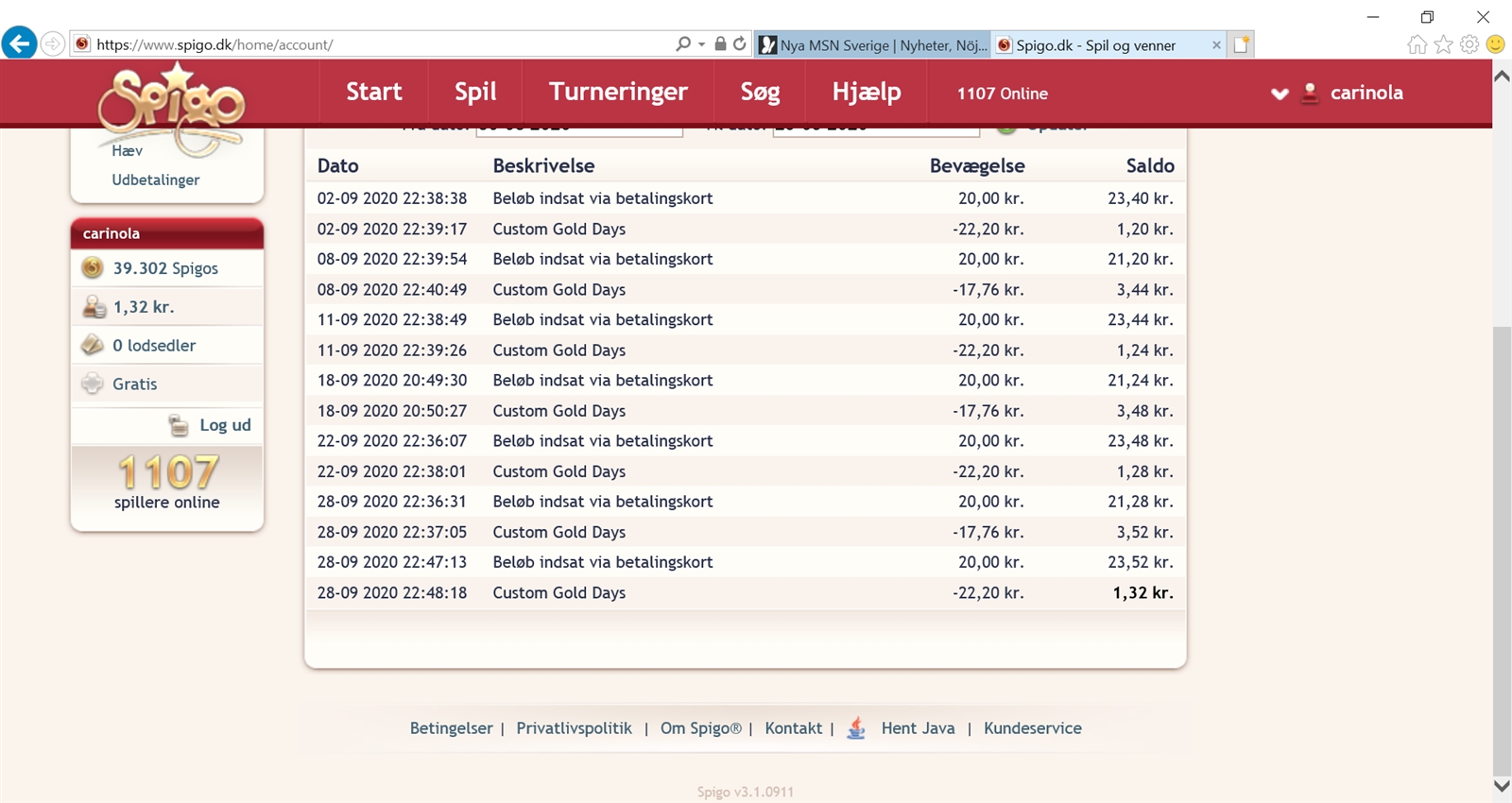
Task: Open the Udbetalinger sidebar link
Action: coord(156,179)
